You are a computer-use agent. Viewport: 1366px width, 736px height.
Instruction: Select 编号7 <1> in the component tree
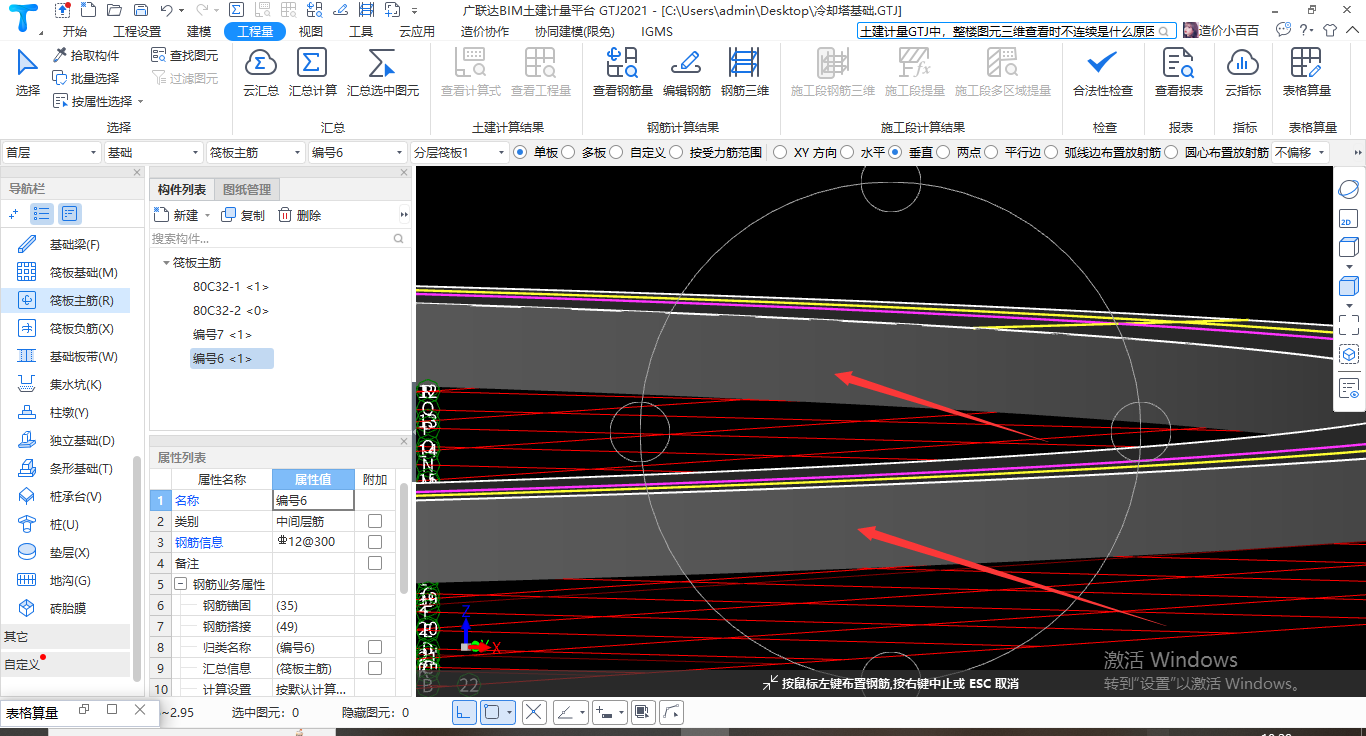click(x=222, y=334)
